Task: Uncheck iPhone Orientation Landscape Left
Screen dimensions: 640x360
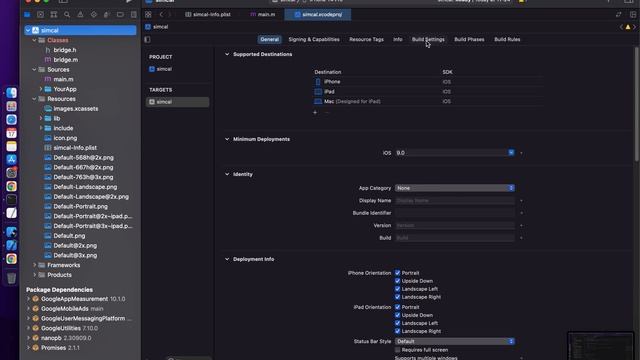Action: click(x=398, y=289)
